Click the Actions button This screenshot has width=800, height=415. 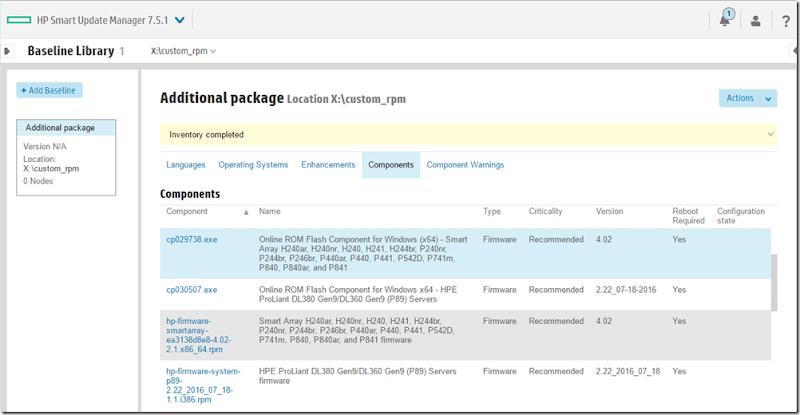click(739, 98)
